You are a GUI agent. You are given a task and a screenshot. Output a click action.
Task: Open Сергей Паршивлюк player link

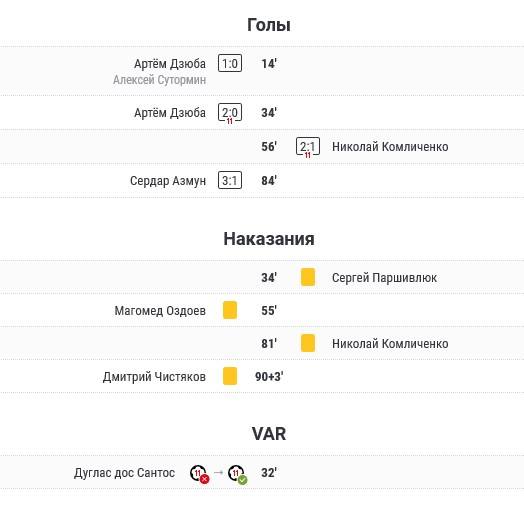[384, 278]
